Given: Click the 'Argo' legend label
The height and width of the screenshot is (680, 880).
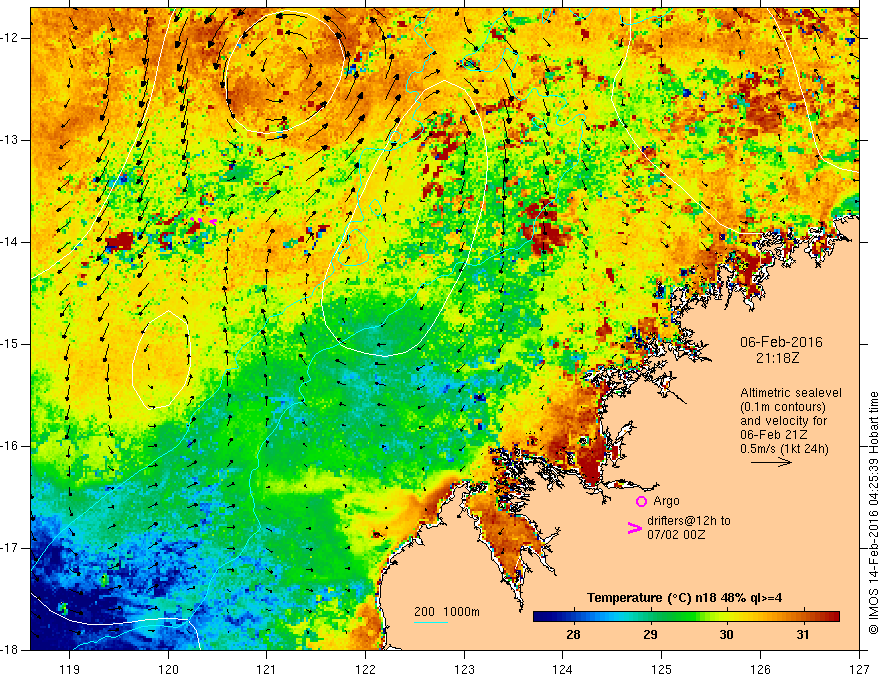Looking at the screenshot, I should 666,501.
